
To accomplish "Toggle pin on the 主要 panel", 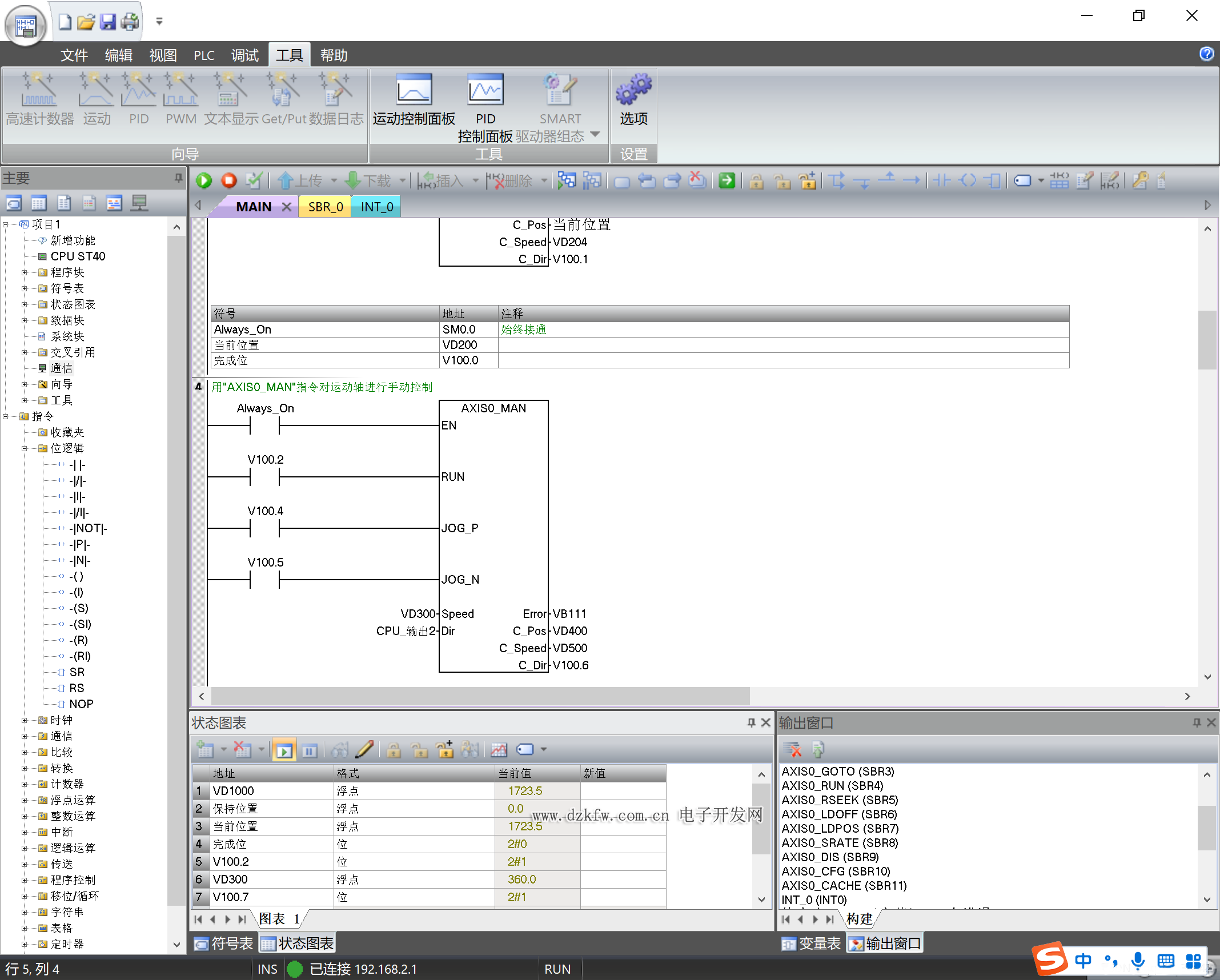I will point(179,178).
